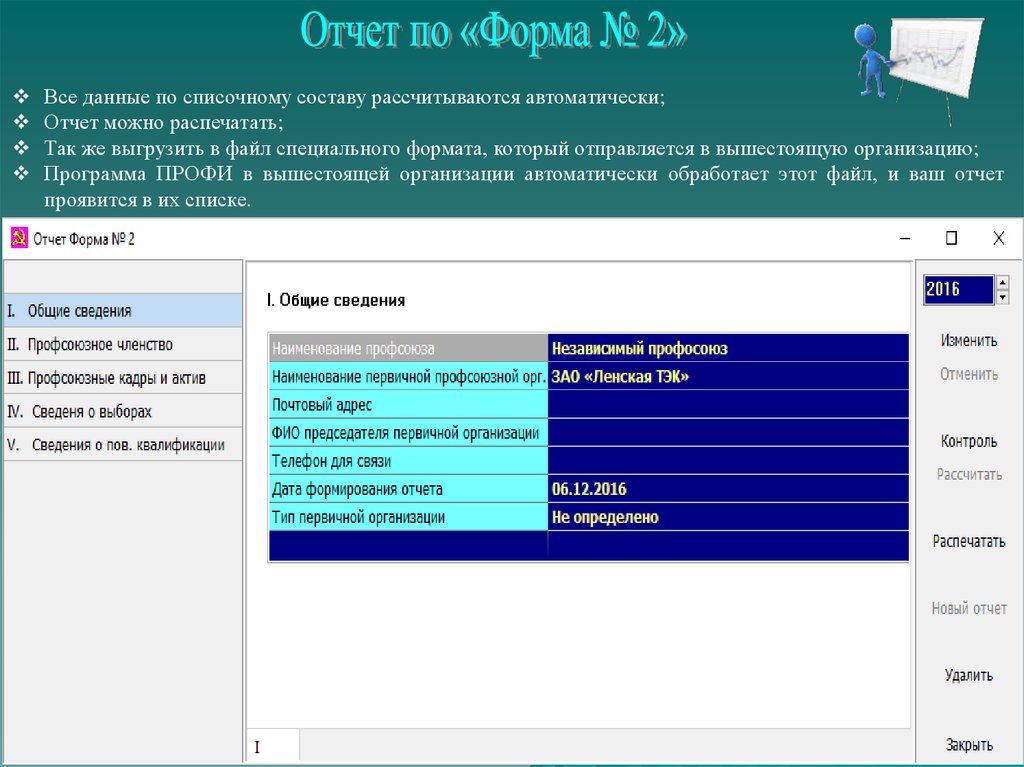Delete the report with Удалить
The image size is (1024, 767).
tap(968, 675)
